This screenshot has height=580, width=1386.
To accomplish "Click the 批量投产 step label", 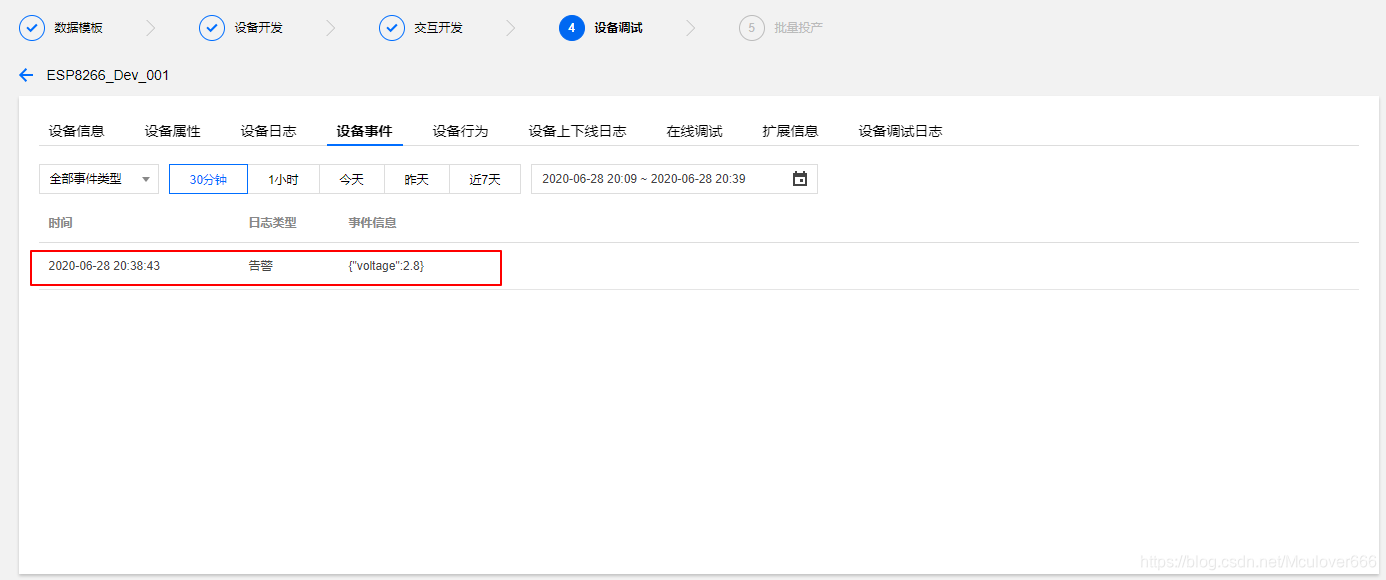I will 799,28.
